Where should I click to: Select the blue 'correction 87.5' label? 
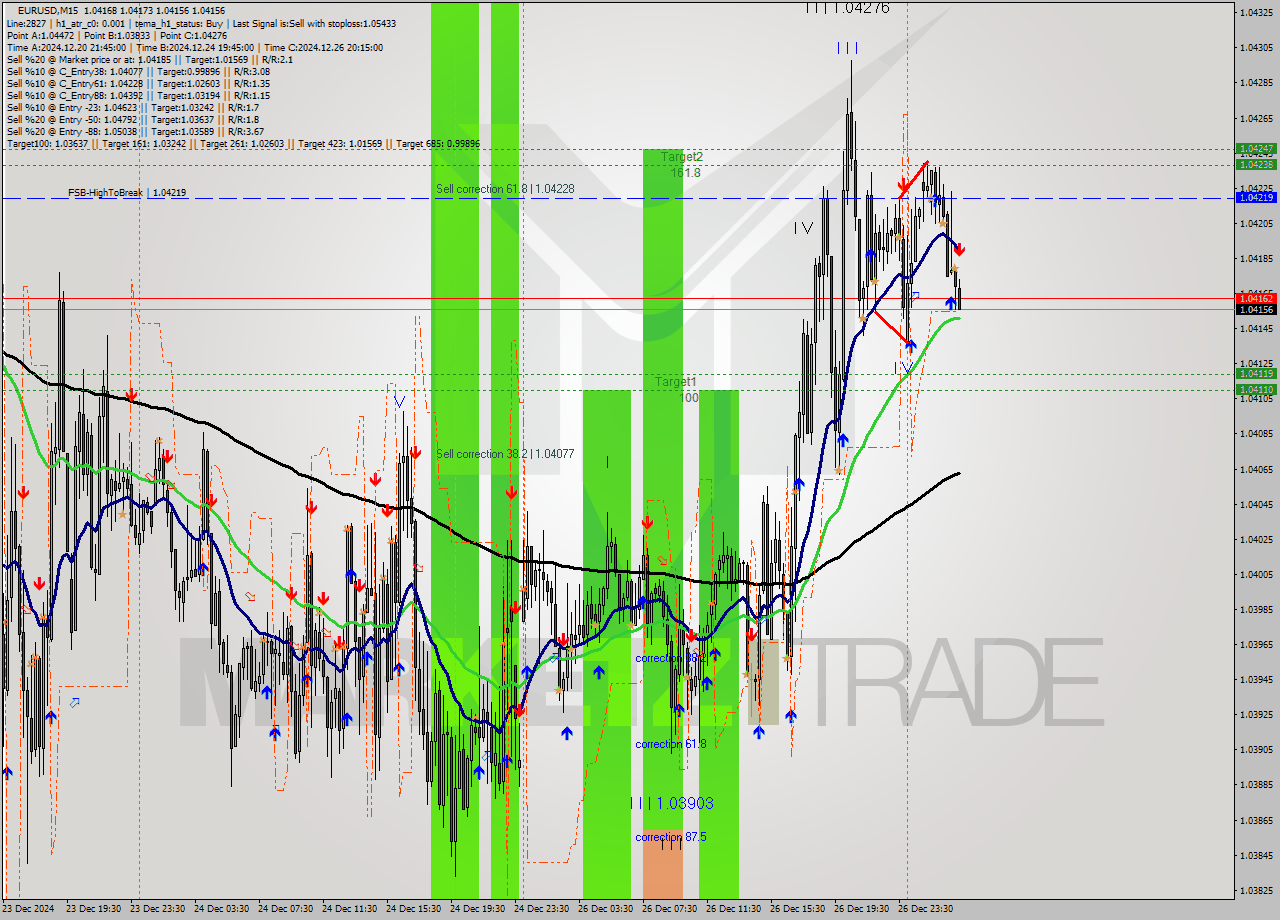coord(671,836)
